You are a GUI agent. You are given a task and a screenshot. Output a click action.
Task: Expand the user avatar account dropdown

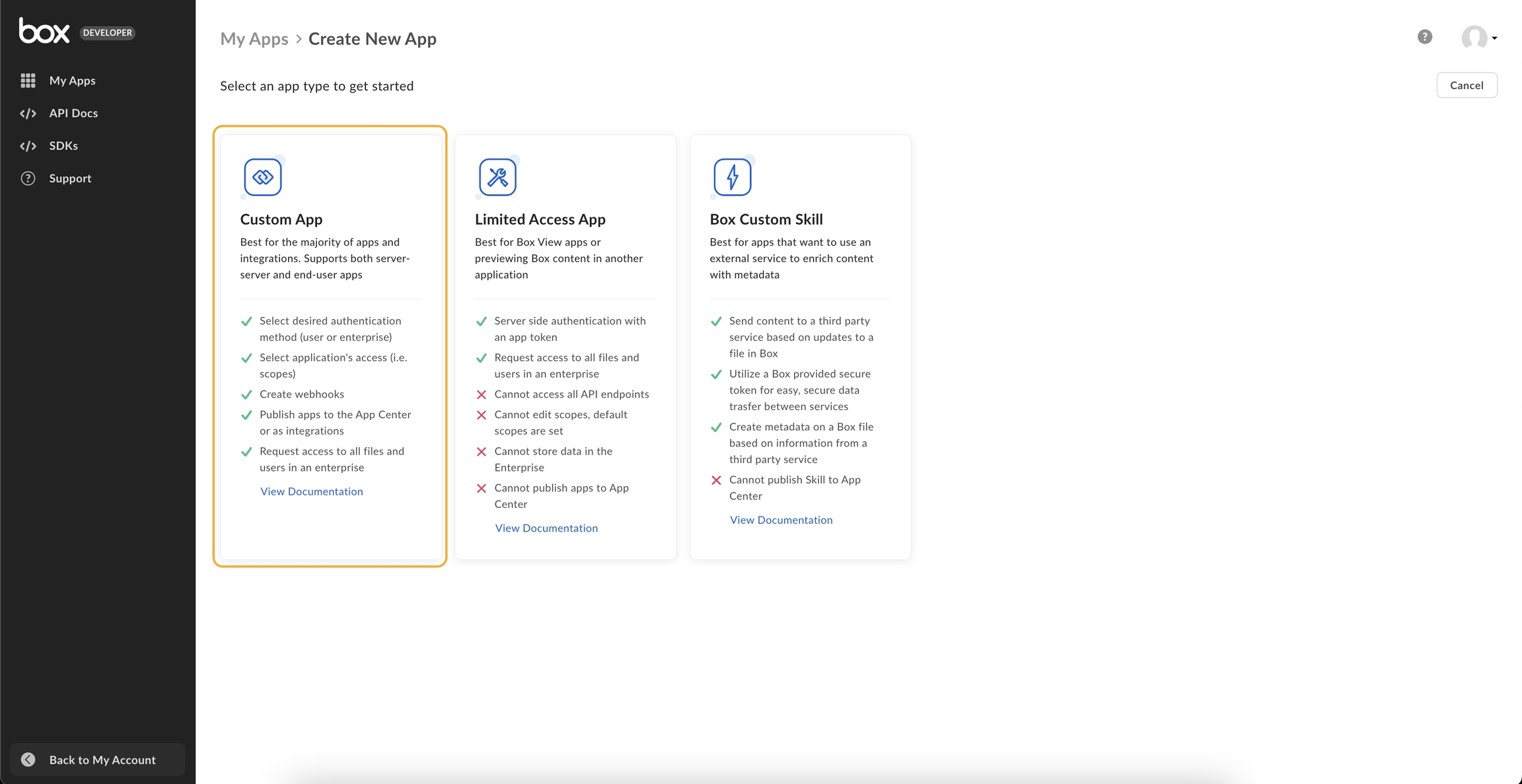tap(1479, 38)
